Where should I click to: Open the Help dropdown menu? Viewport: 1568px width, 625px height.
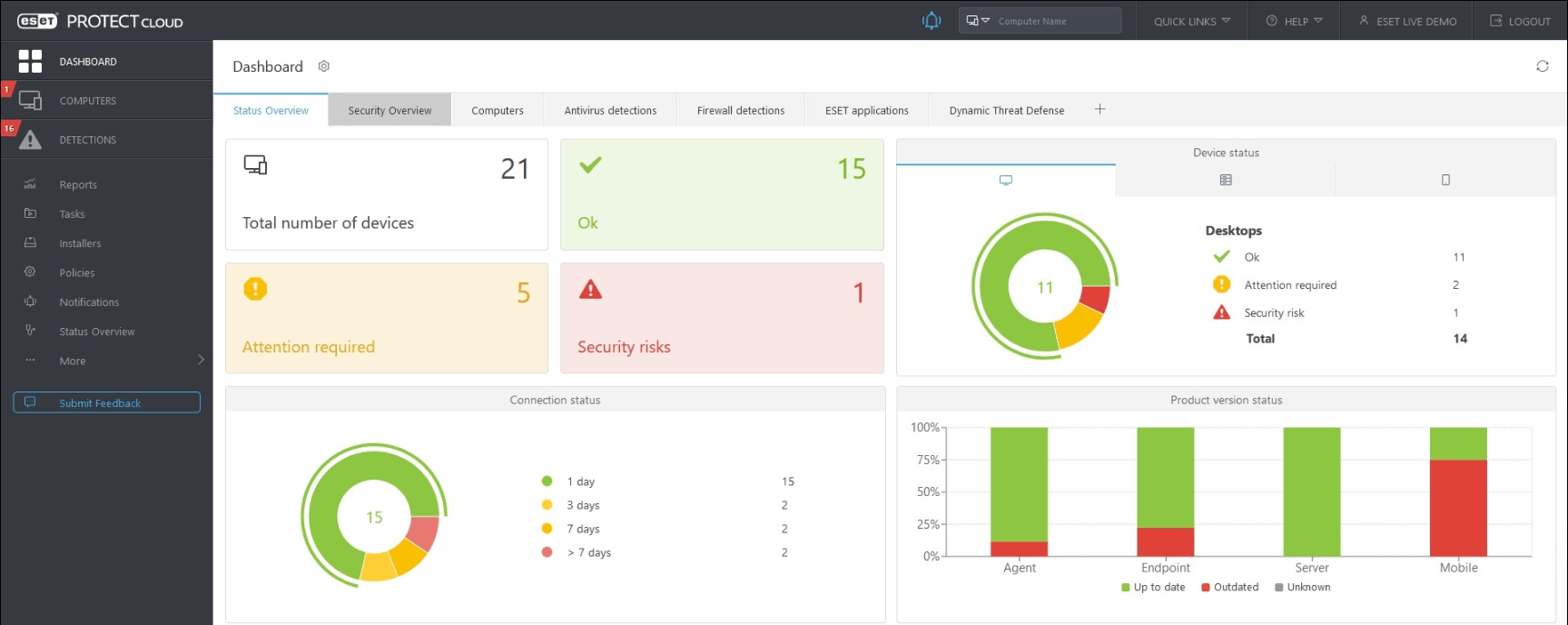(1294, 21)
